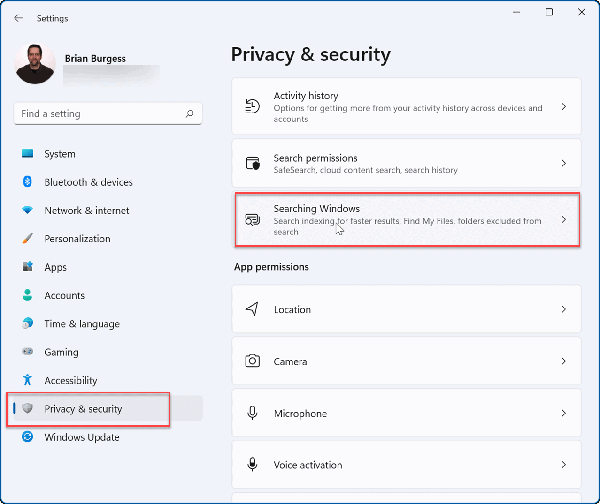Click the Settings window title text
Viewport: 600px width, 504px height.
tap(52, 18)
